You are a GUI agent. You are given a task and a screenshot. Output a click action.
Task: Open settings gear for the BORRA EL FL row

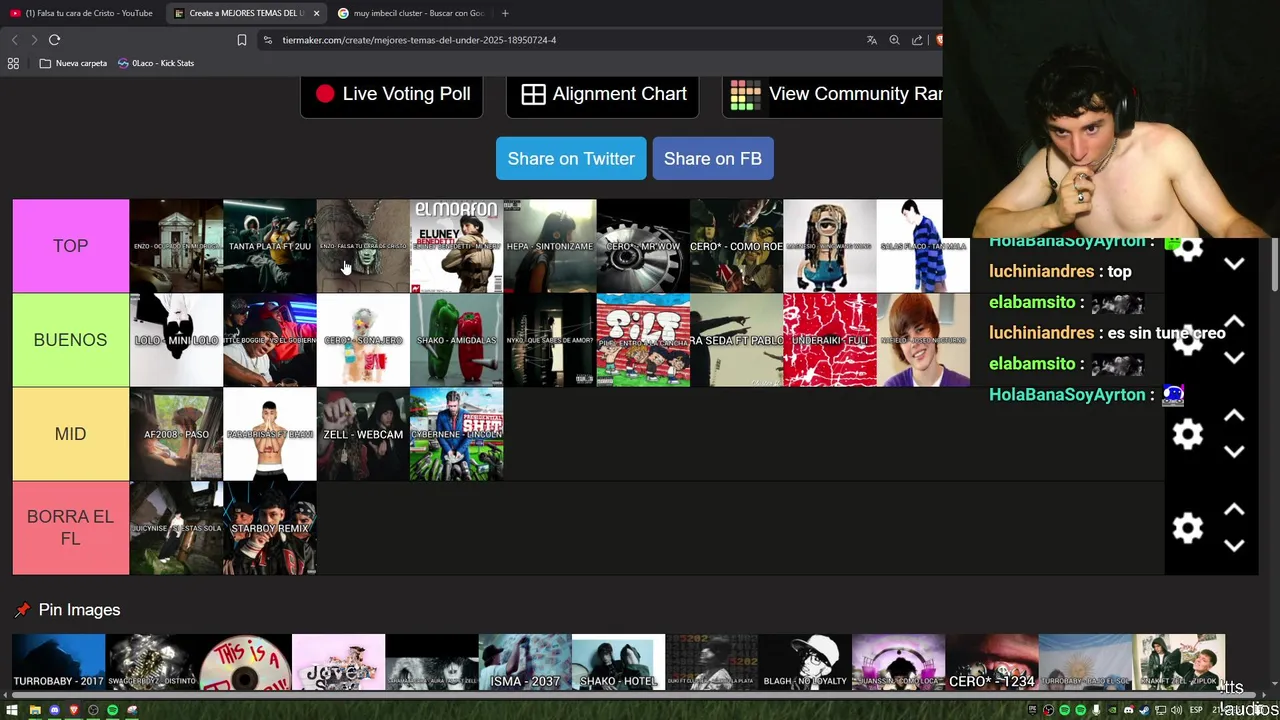tap(1187, 528)
